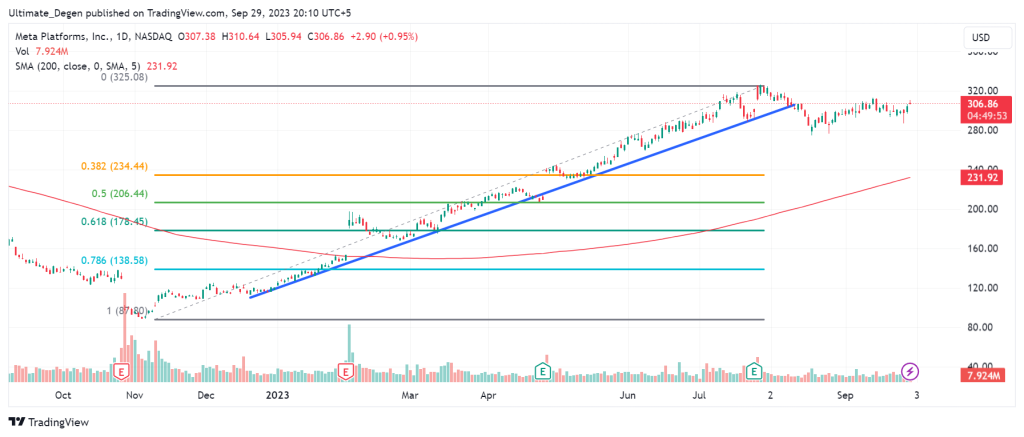This screenshot has width=1024, height=437.
Task: Click the TradingView logo
Action: point(48,422)
